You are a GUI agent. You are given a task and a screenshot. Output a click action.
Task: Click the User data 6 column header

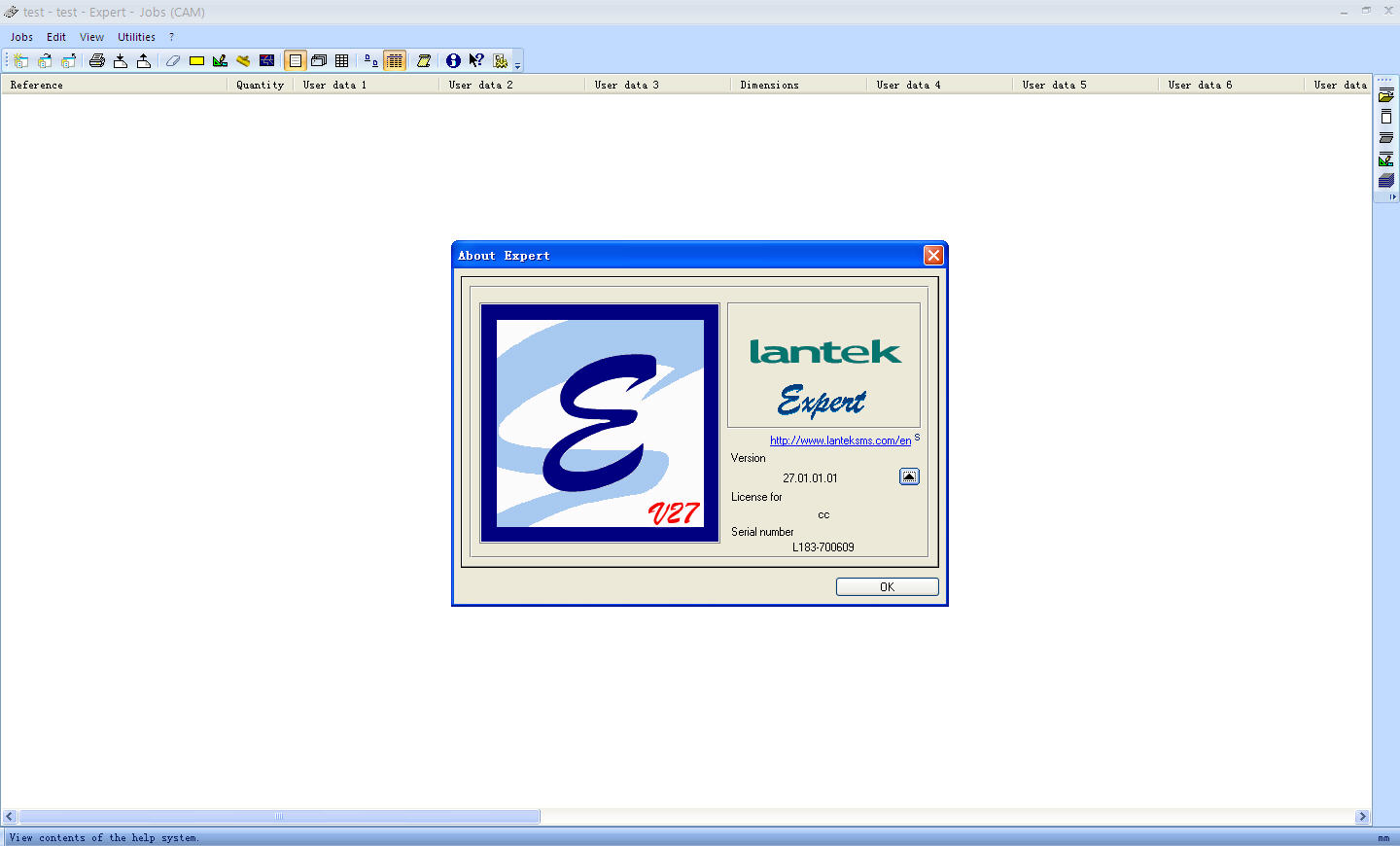1231,85
